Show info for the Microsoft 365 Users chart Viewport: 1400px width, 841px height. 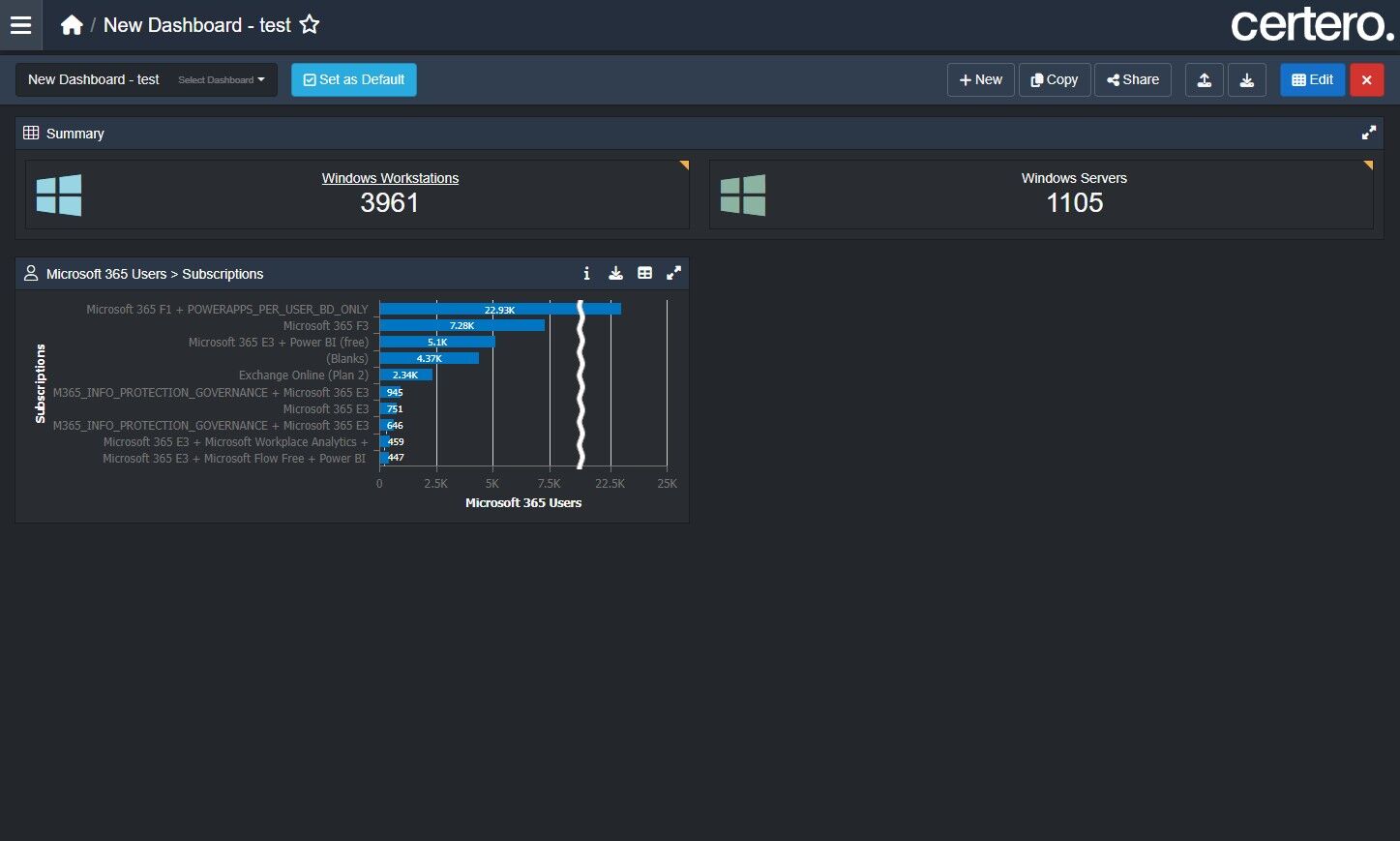coord(586,274)
